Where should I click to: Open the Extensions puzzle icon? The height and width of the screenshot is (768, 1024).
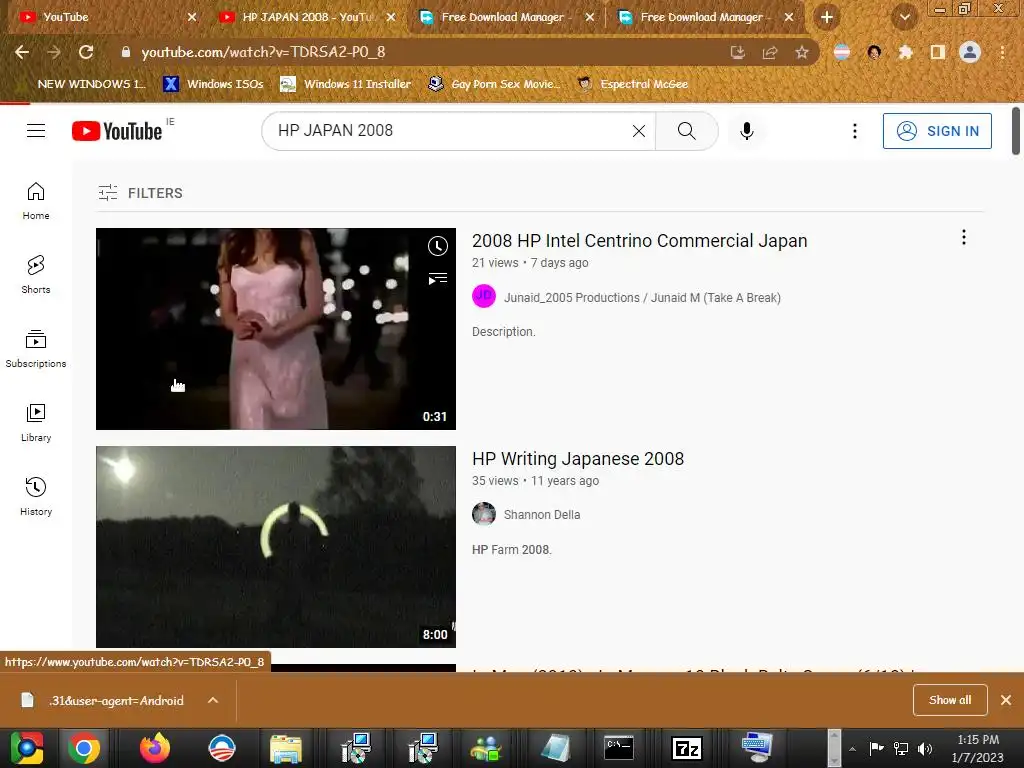tap(906, 52)
